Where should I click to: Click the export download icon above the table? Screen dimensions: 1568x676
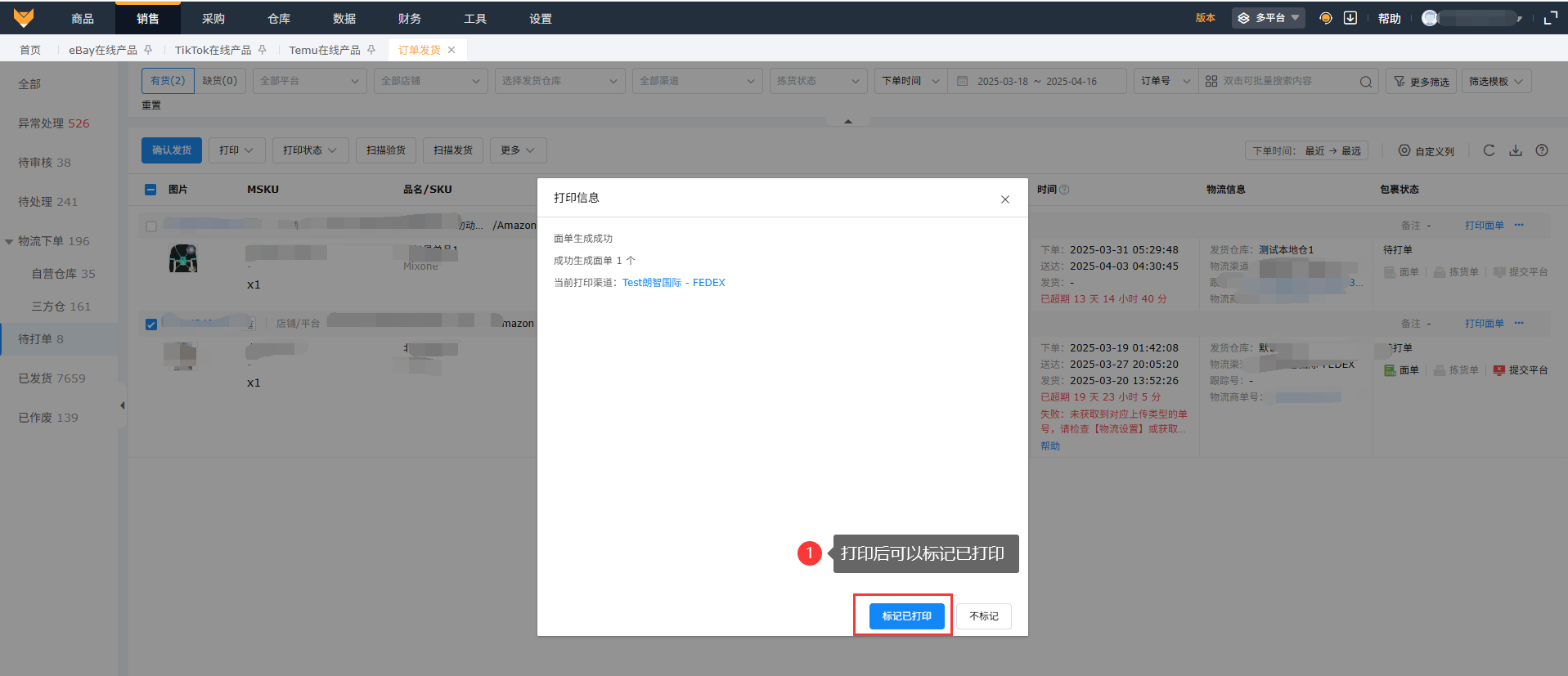1516,150
